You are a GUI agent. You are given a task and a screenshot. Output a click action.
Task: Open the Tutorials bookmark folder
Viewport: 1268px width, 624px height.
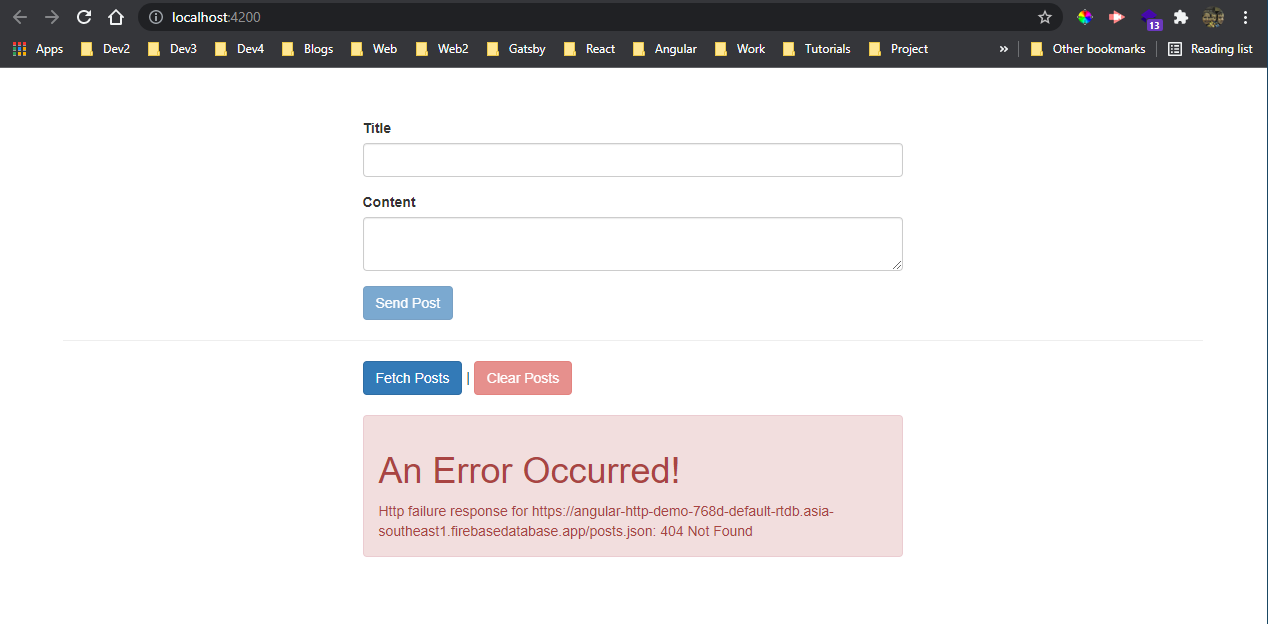816,48
